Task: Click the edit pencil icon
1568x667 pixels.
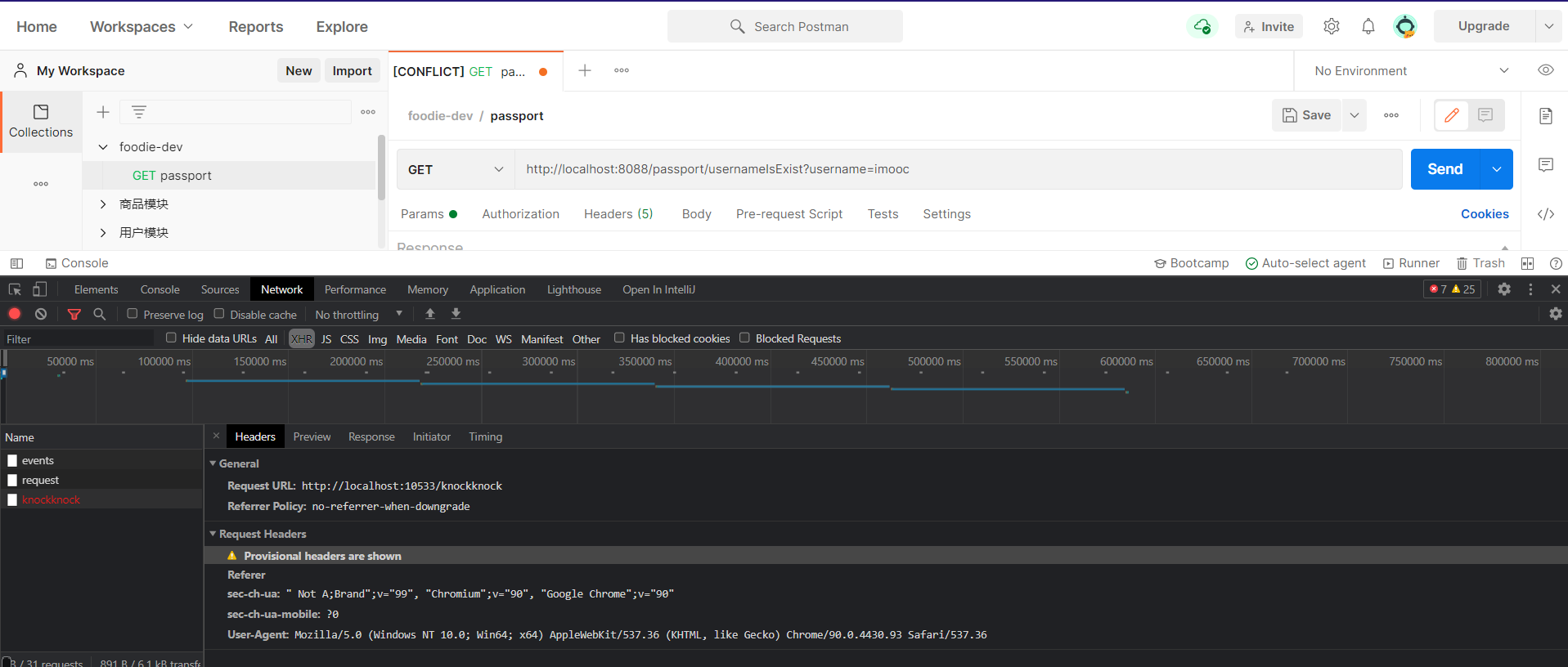Action: (x=1452, y=115)
